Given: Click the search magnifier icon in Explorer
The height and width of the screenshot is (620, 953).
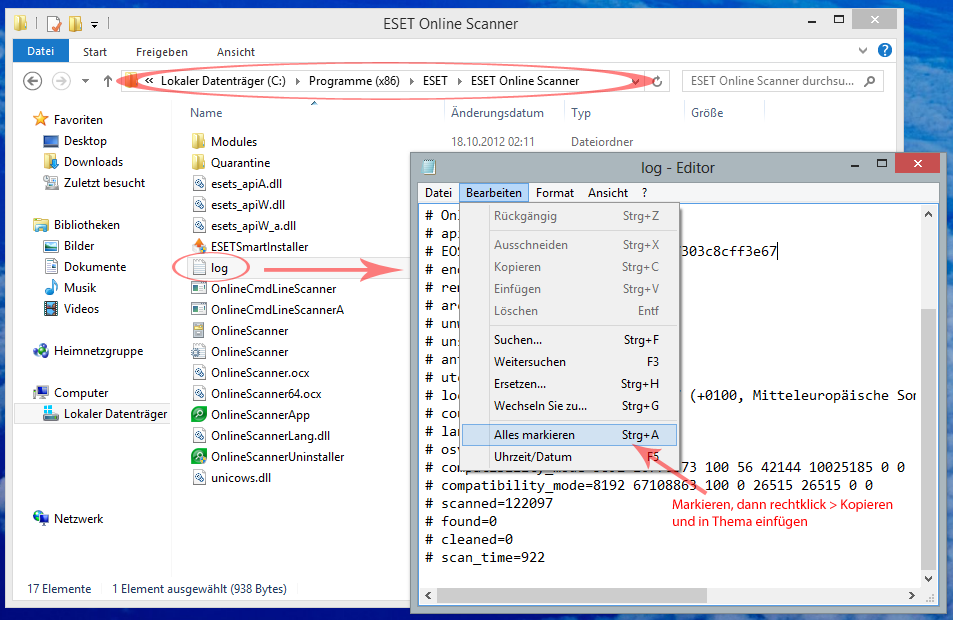Looking at the screenshot, I should (870, 81).
